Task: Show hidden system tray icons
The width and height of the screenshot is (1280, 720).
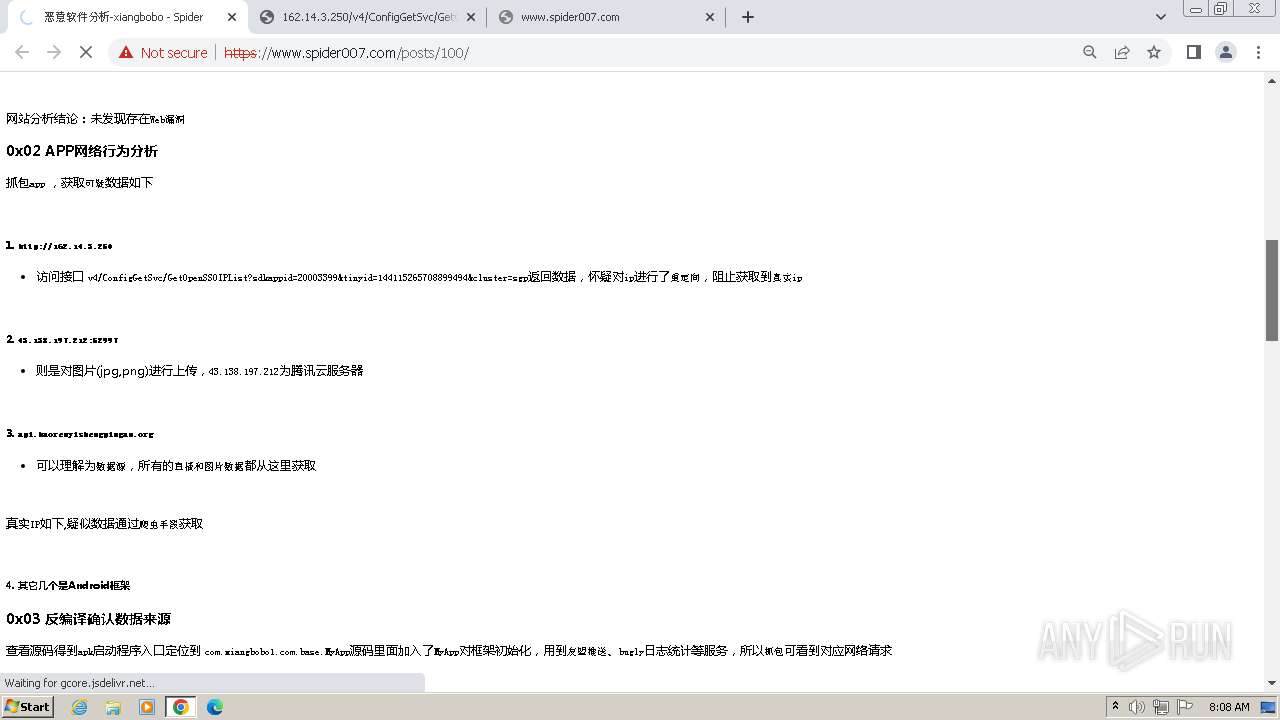Action: pyautogui.click(x=1115, y=706)
